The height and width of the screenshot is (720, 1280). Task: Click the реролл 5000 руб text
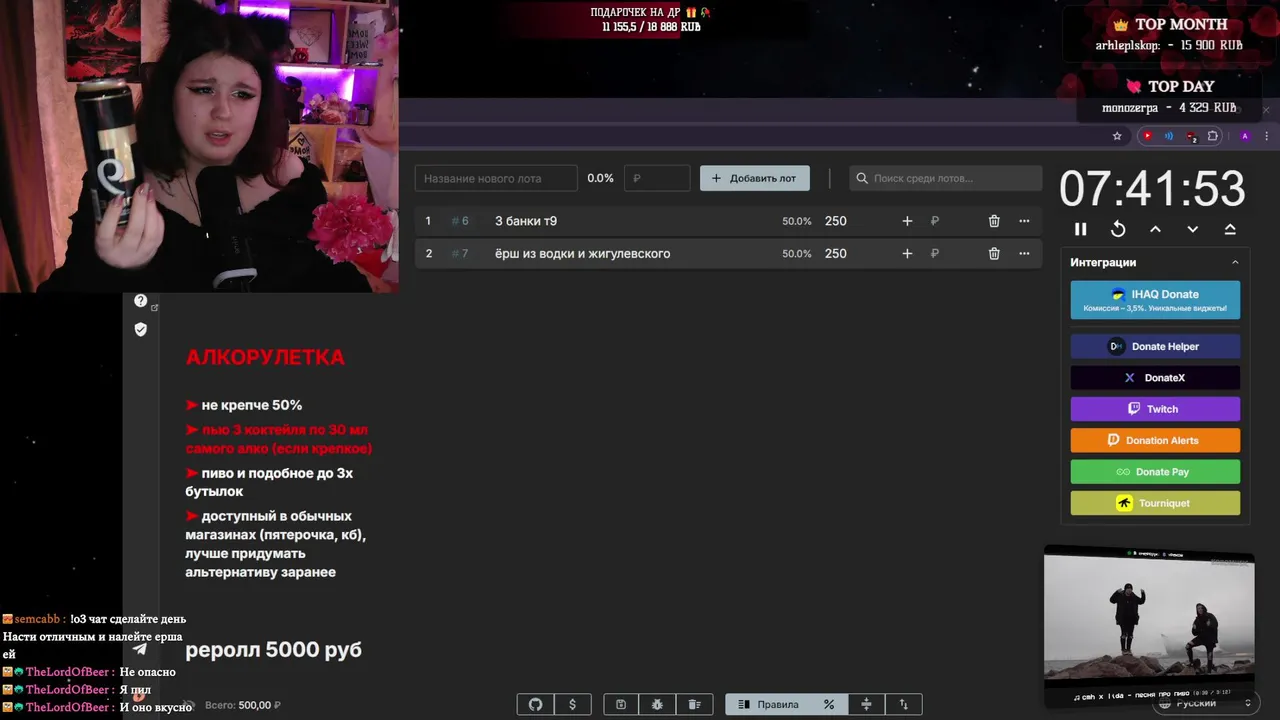click(x=273, y=650)
